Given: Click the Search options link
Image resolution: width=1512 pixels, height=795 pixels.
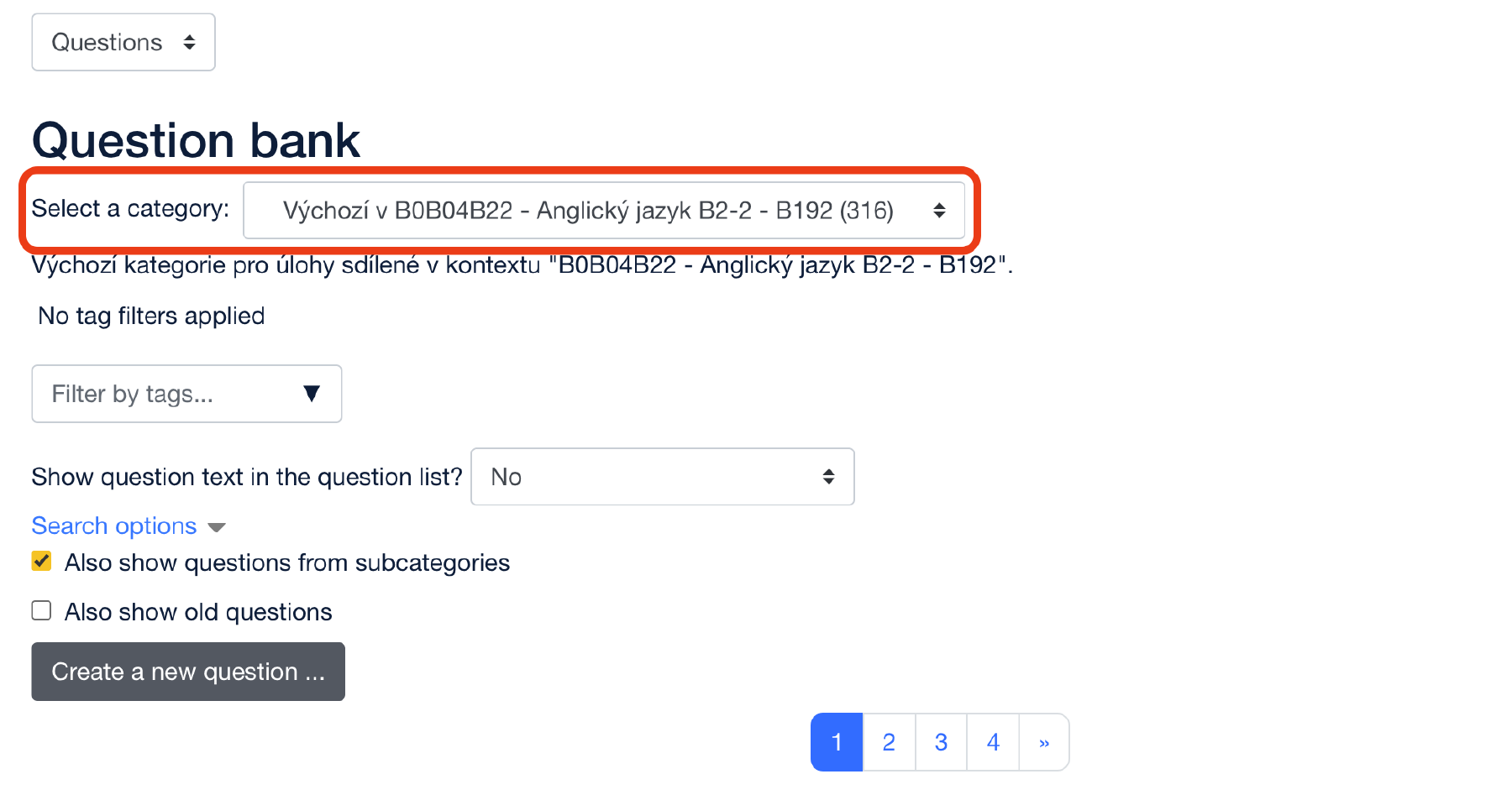Looking at the screenshot, I should (x=114, y=526).
